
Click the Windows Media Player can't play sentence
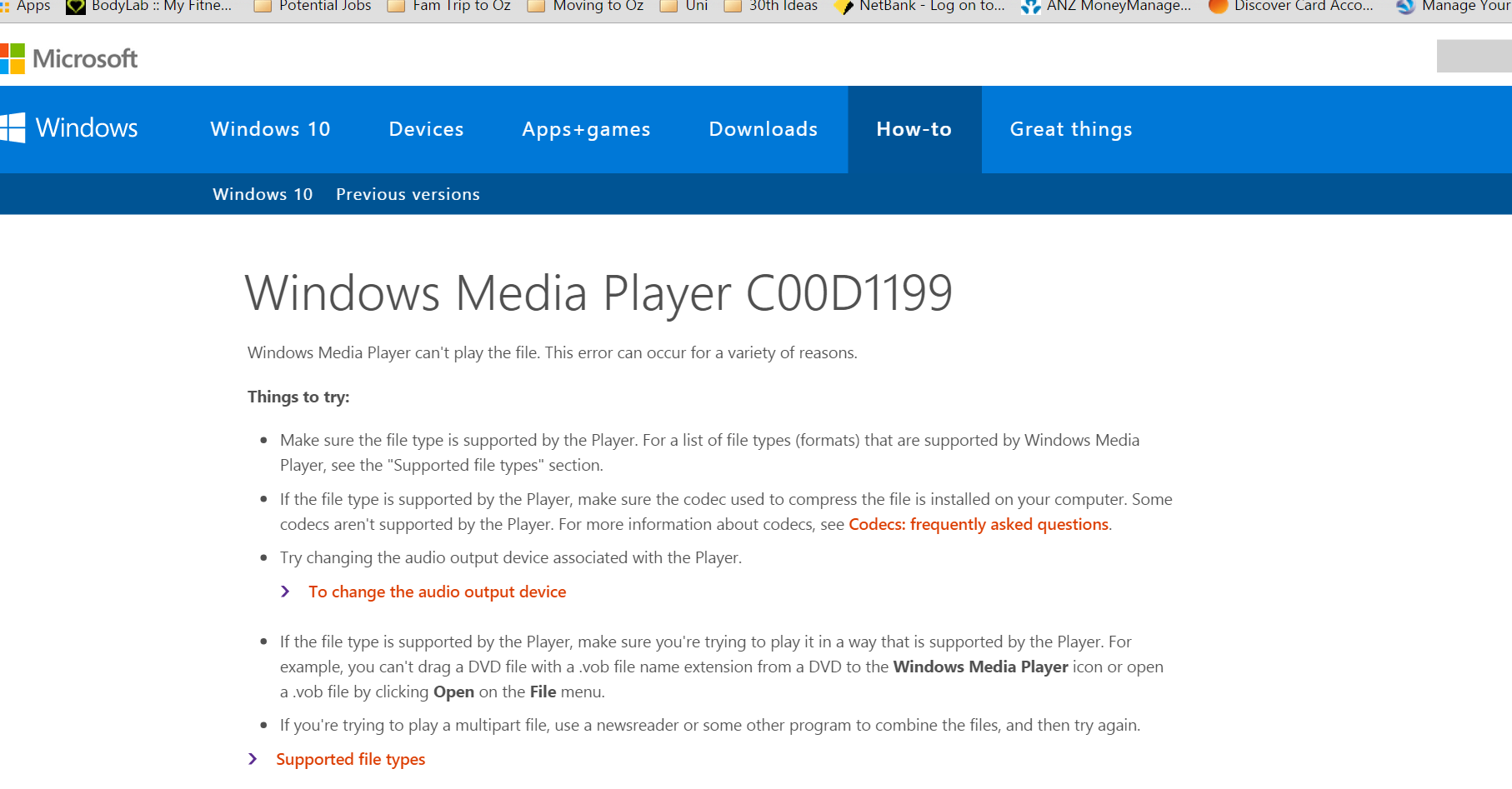(x=553, y=352)
